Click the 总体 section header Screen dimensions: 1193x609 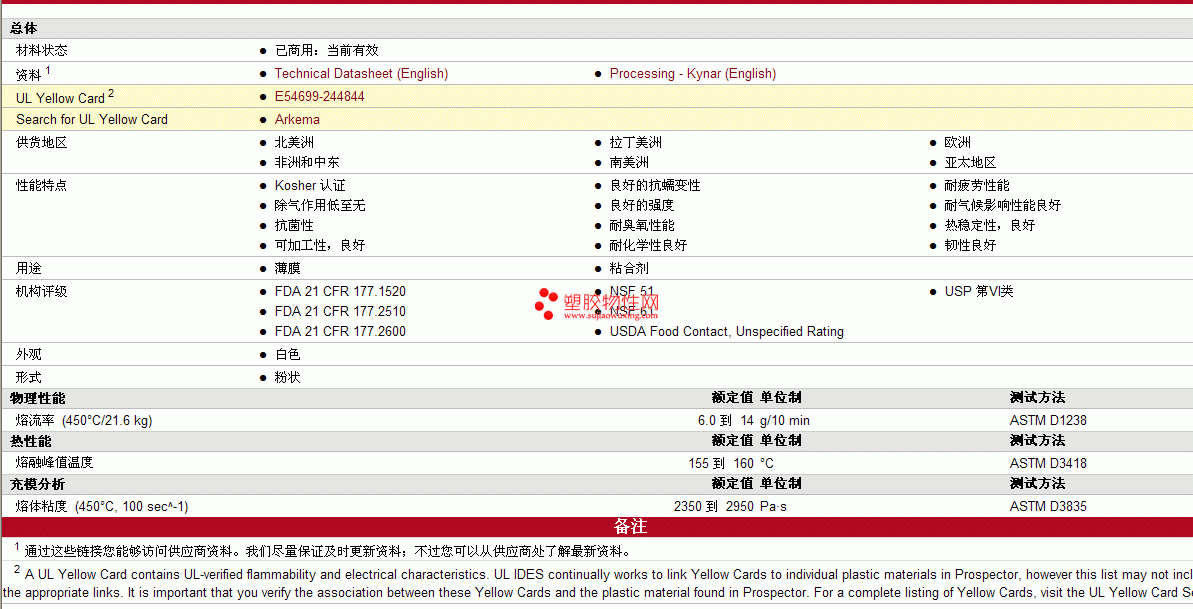pos(24,29)
